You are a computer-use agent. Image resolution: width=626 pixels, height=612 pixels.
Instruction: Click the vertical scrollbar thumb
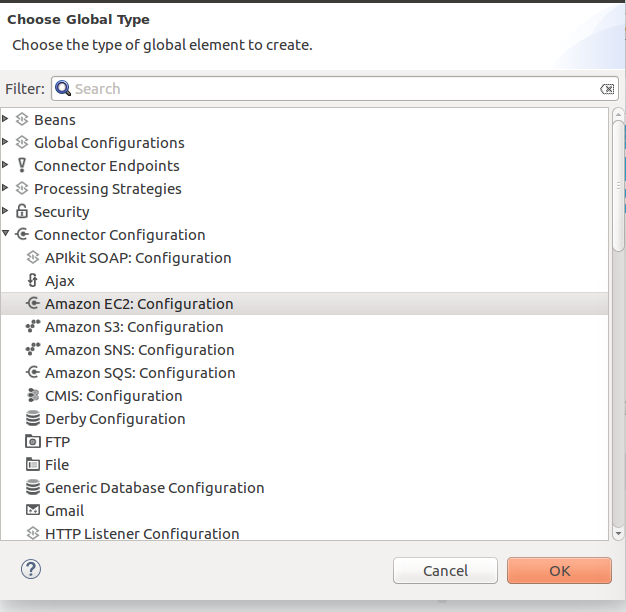(618, 186)
